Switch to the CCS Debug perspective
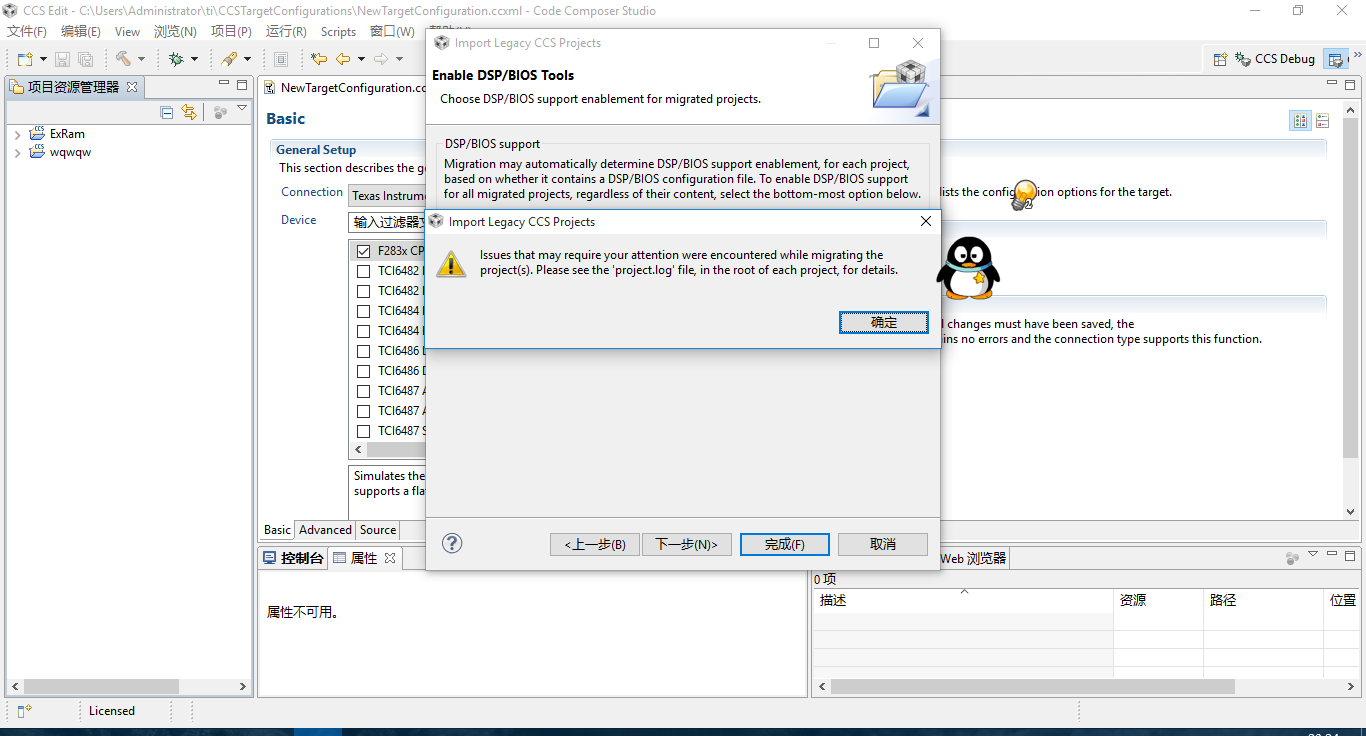 [1275, 59]
